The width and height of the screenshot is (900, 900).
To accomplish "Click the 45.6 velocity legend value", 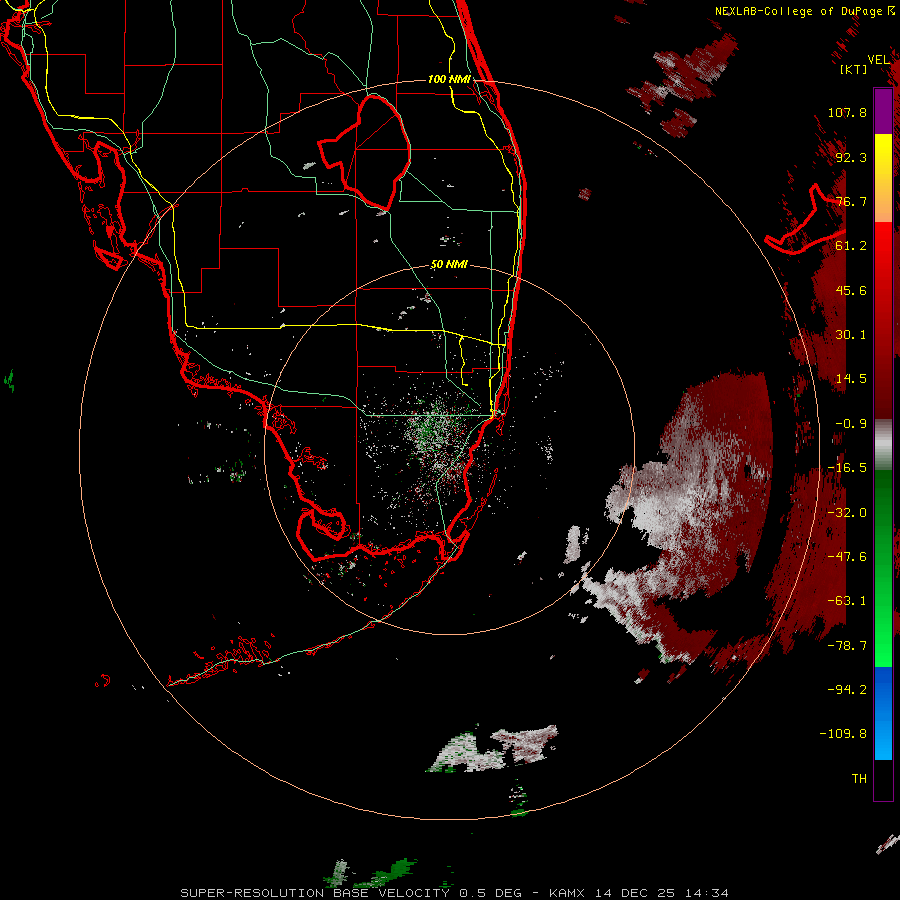I will [x=851, y=290].
